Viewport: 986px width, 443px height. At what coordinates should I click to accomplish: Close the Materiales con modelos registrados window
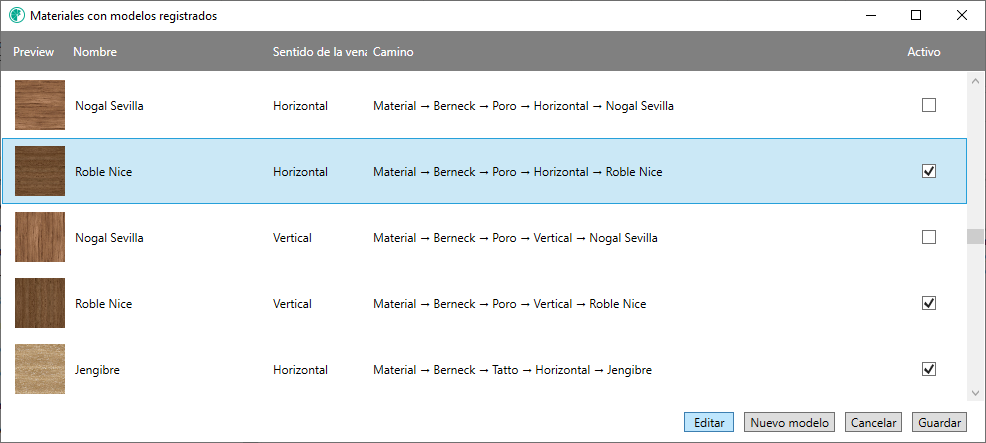(961, 16)
